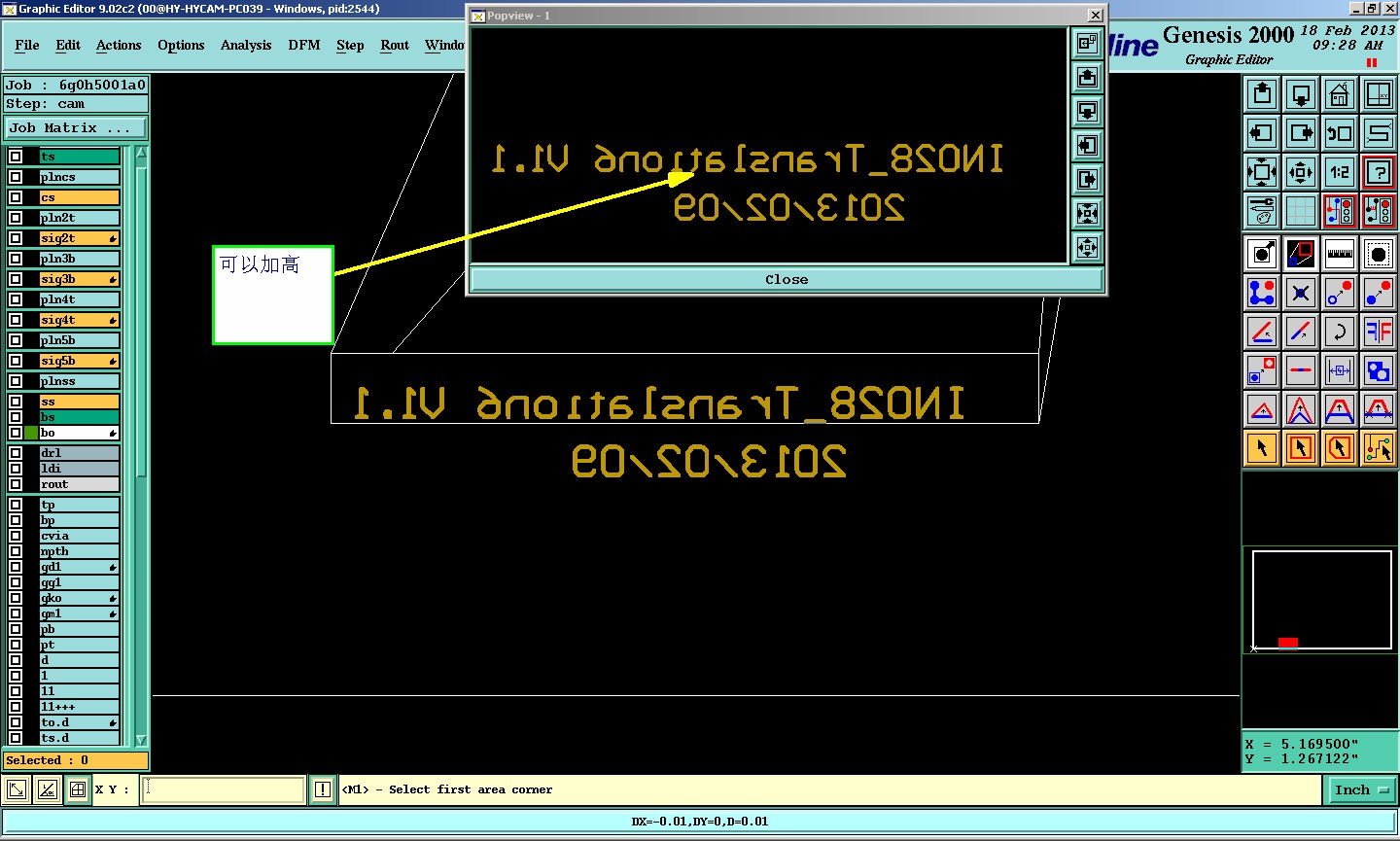
Task: Open the Rout menu
Action: (395, 45)
